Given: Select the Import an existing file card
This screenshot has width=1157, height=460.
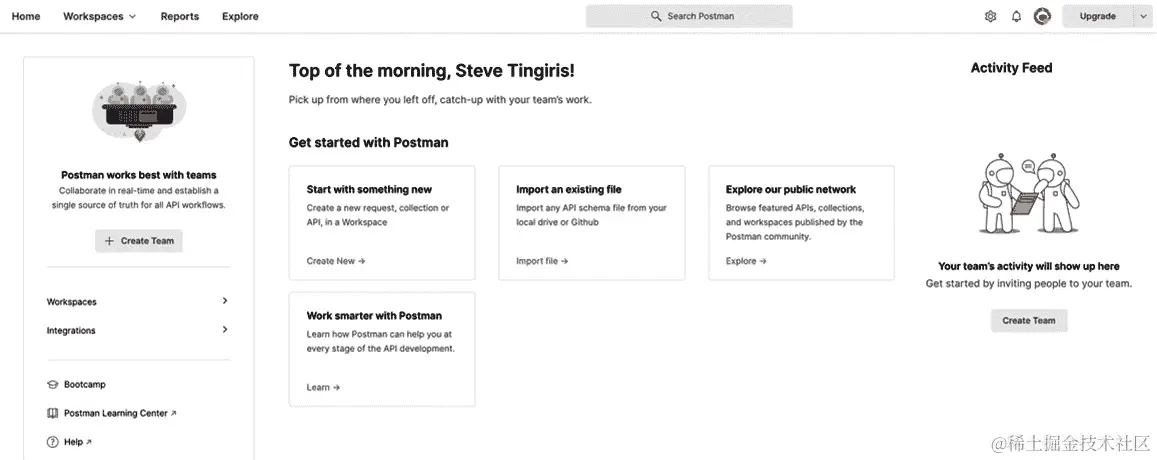Looking at the screenshot, I should [x=592, y=223].
